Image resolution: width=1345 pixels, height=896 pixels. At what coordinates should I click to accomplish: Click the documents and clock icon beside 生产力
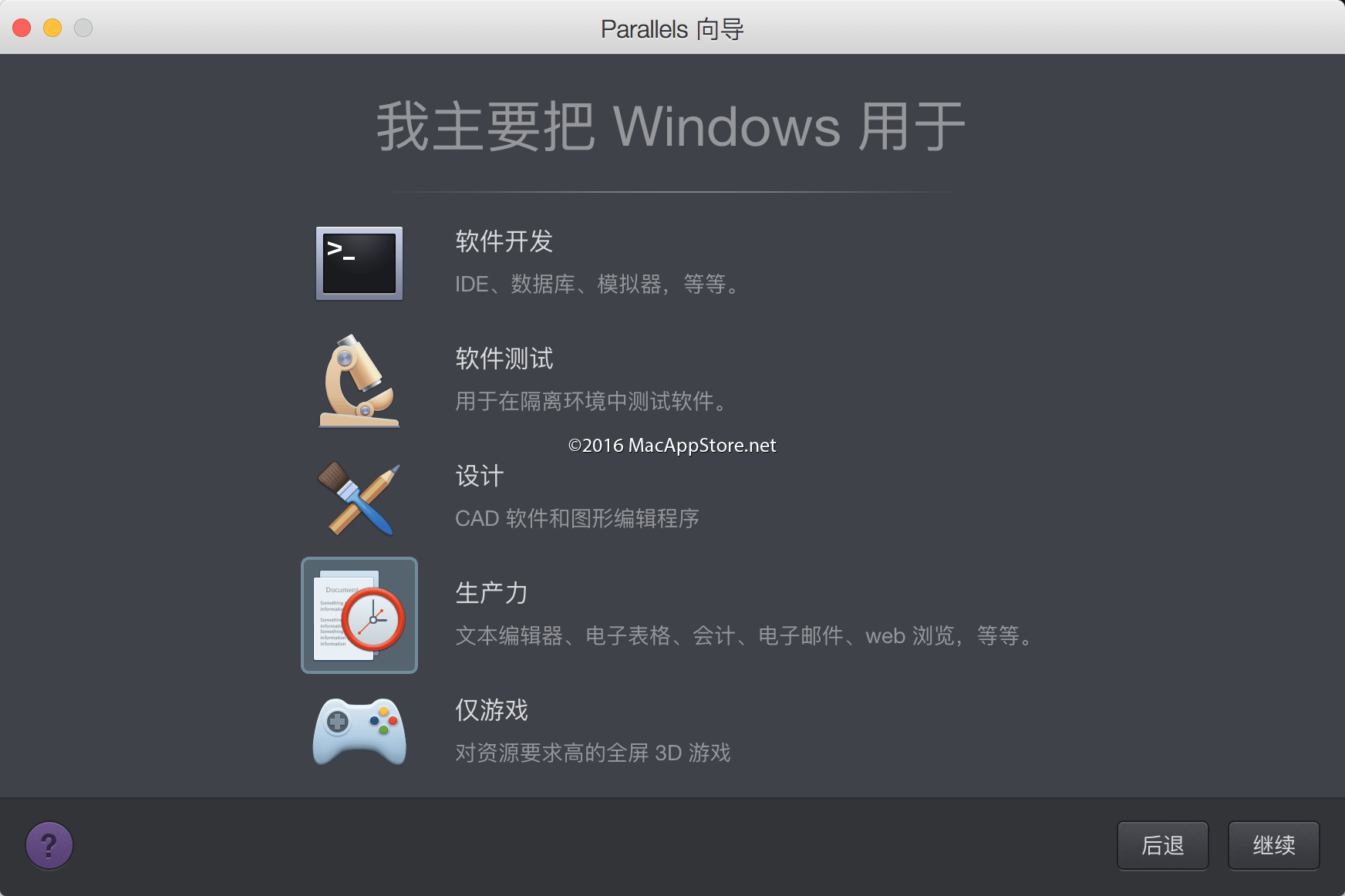[x=359, y=615]
